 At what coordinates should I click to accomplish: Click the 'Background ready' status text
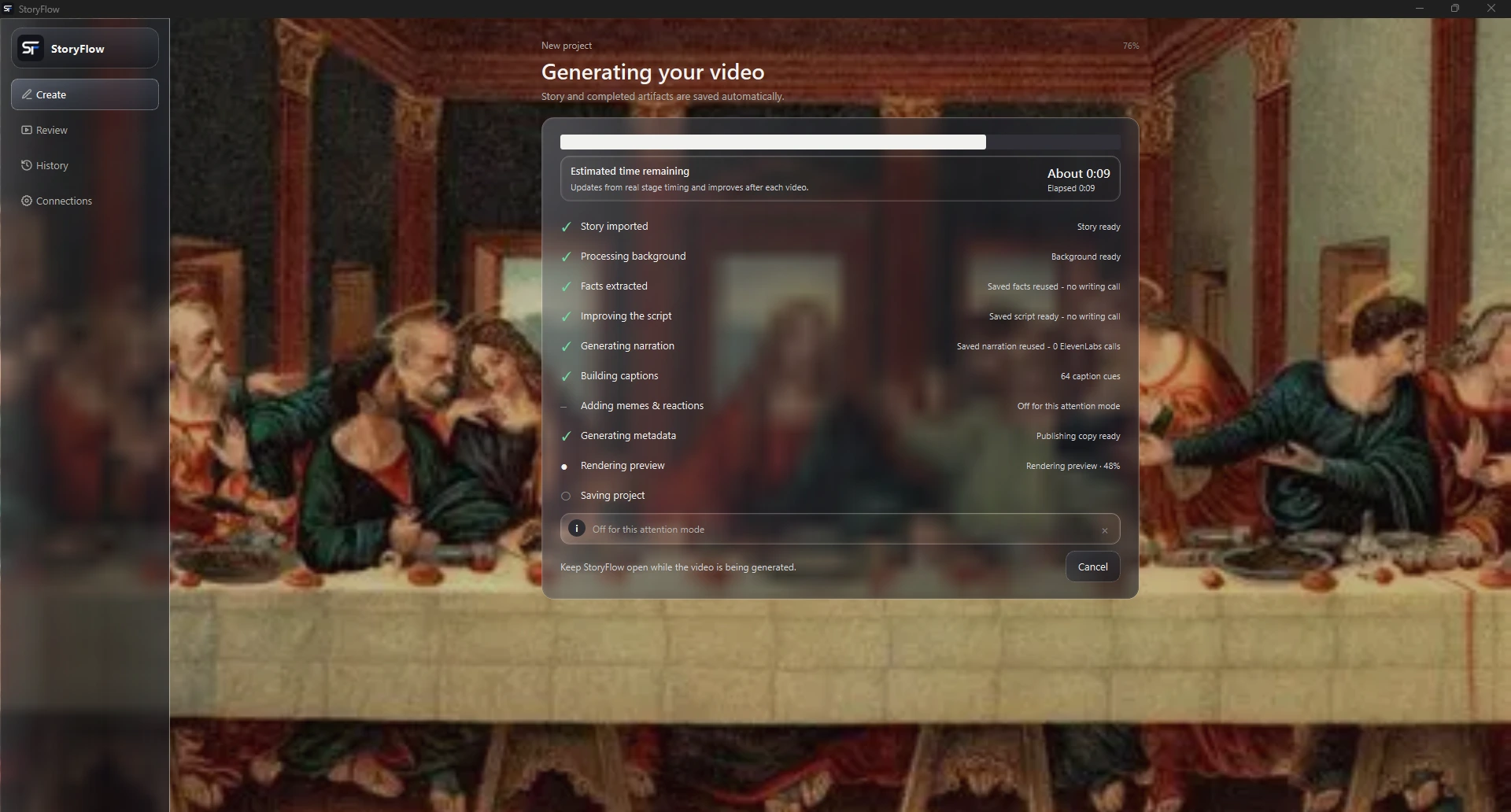tap(1086, 257)
